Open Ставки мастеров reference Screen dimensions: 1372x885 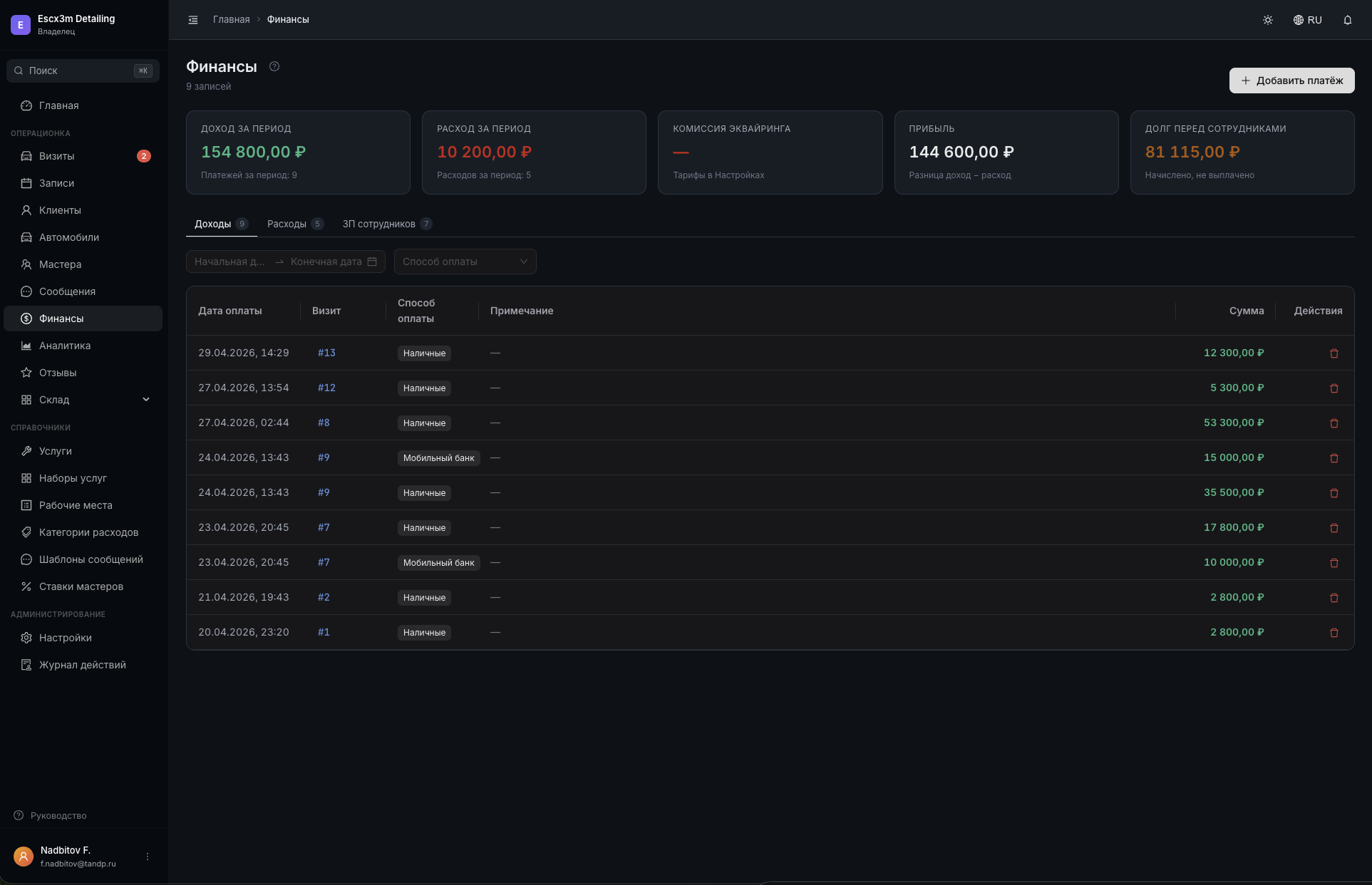coord(83,586)
